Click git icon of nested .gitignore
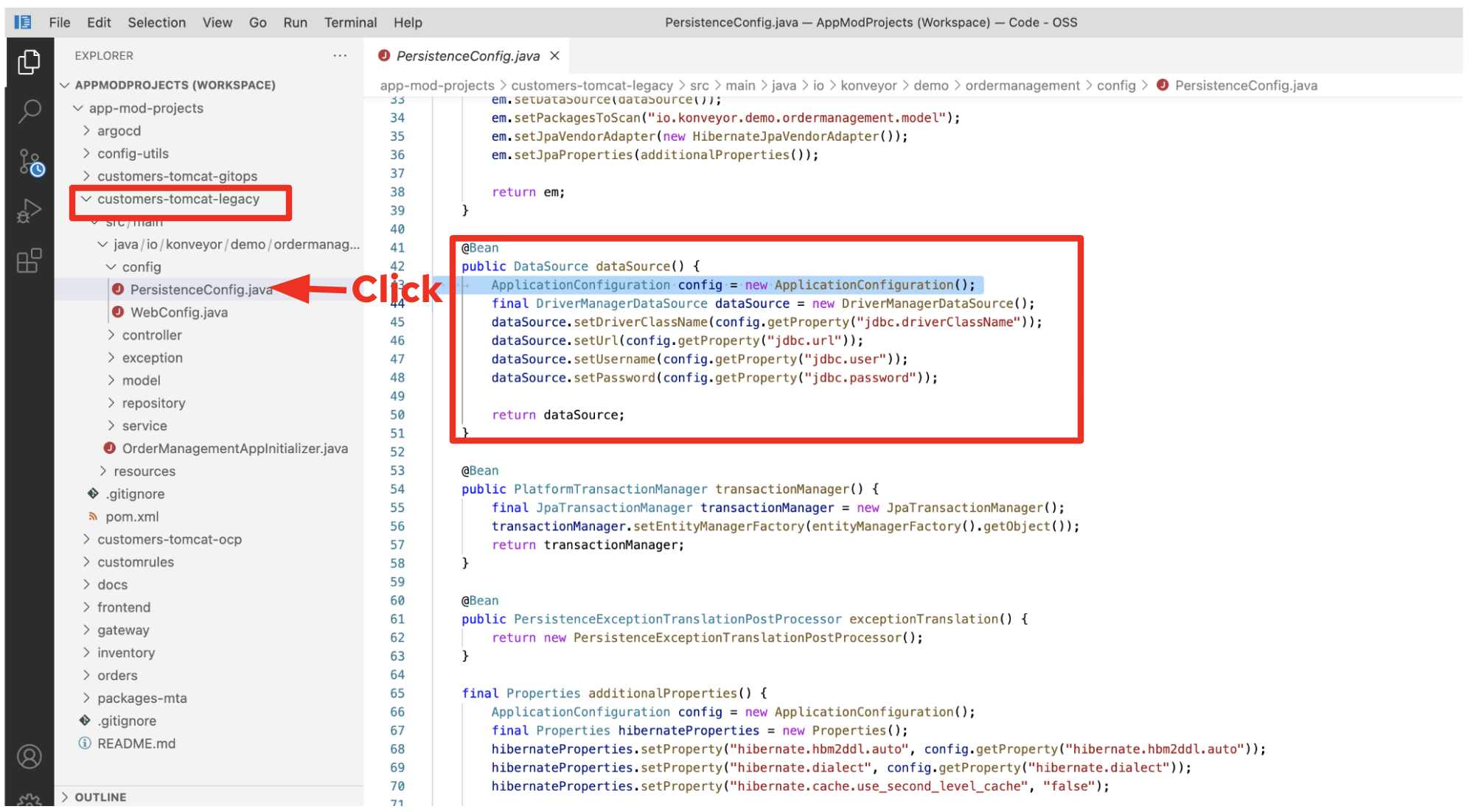This screenshot has height=812, width=1470. point(93,494)
